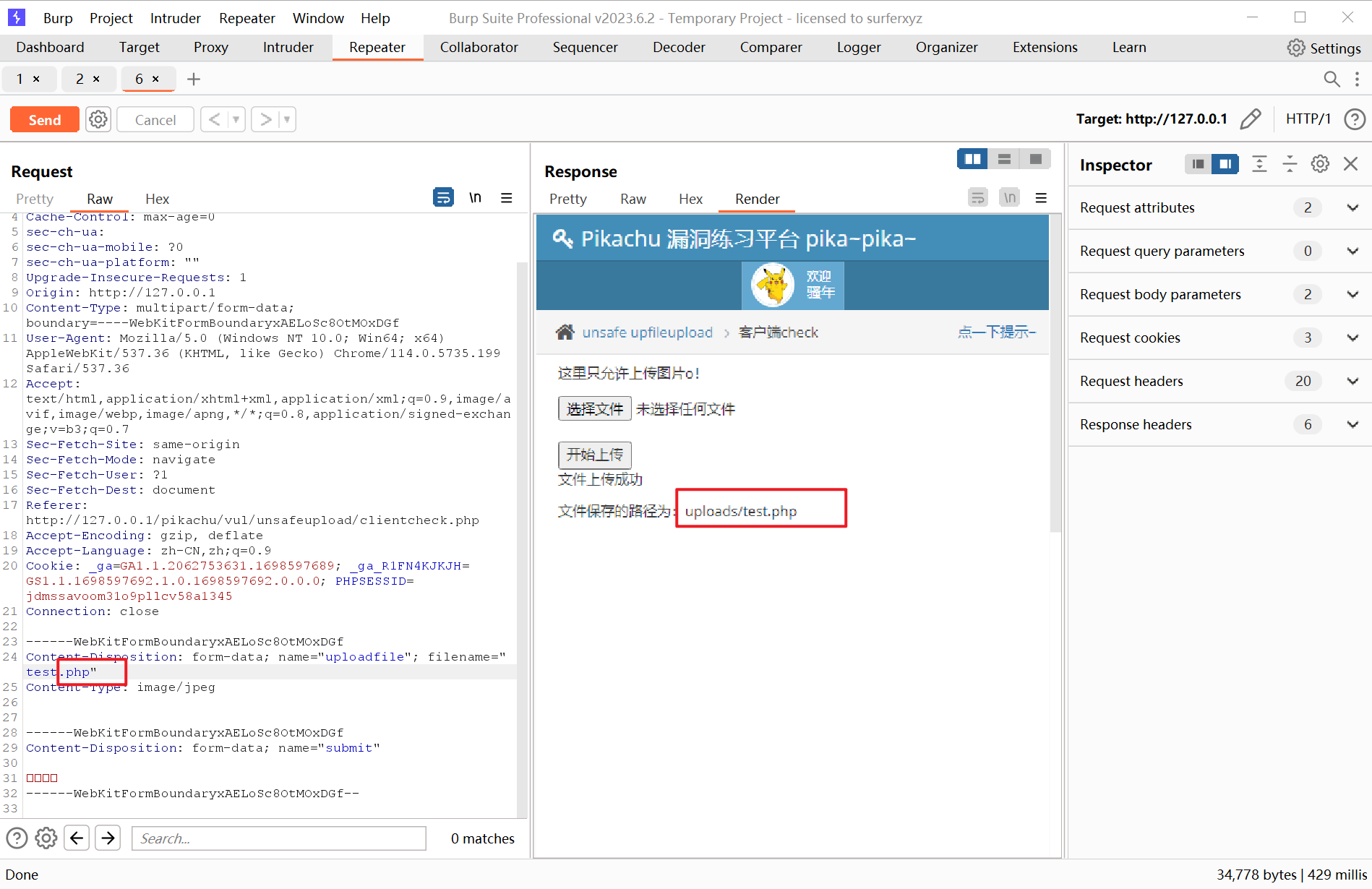Expand Request headers section

pyautogui.click(x=1352, y=381)
